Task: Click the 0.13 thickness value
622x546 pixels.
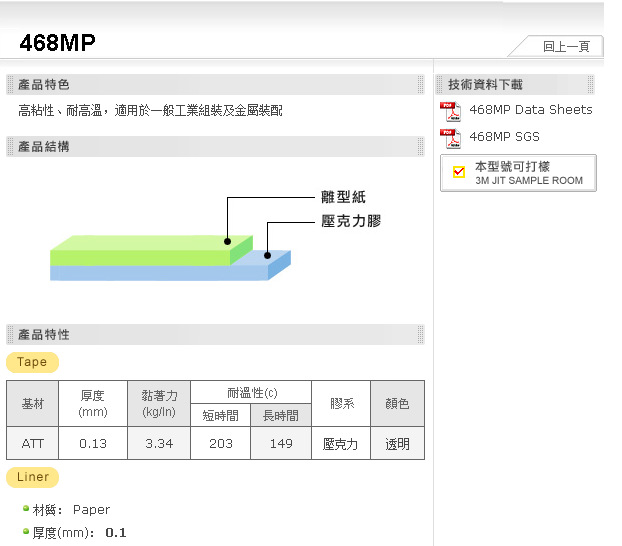Action: pos(93,443)
